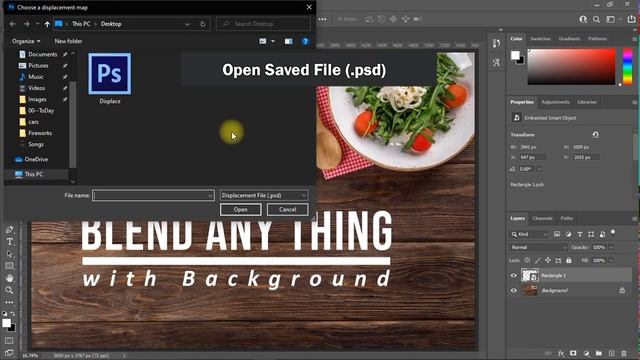
Task: Select the Type tool
Action: click(9, 242)
